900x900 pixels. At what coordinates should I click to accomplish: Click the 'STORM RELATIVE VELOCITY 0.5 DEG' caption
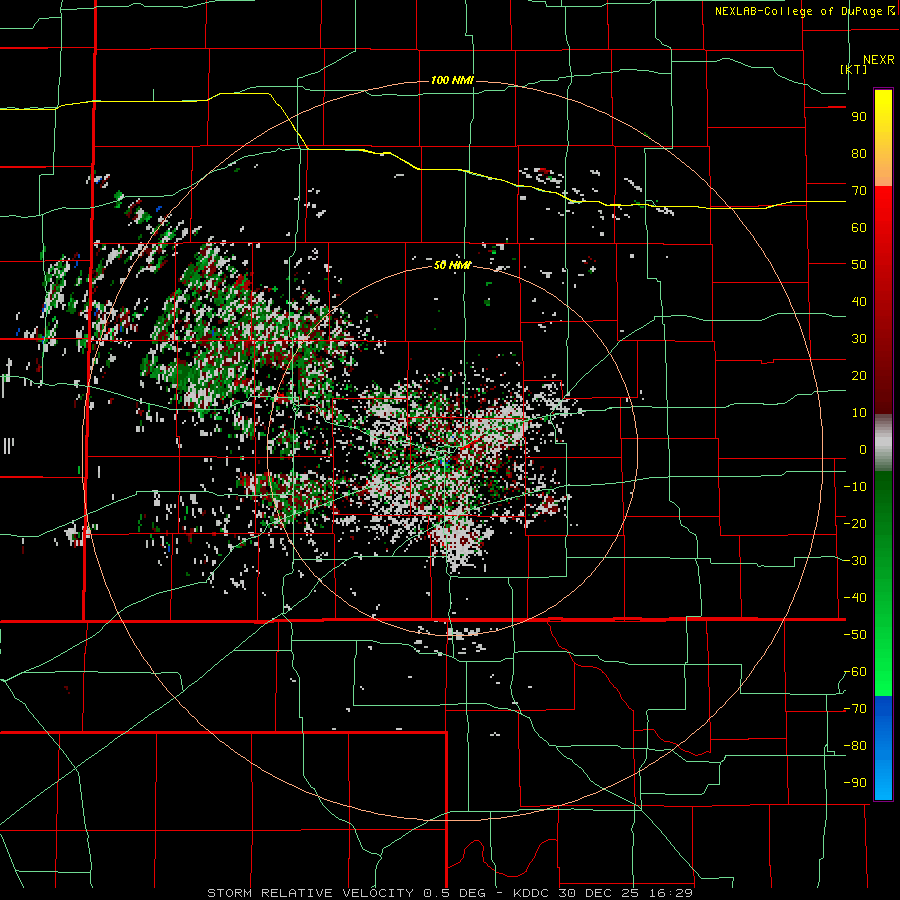point(346,893)
